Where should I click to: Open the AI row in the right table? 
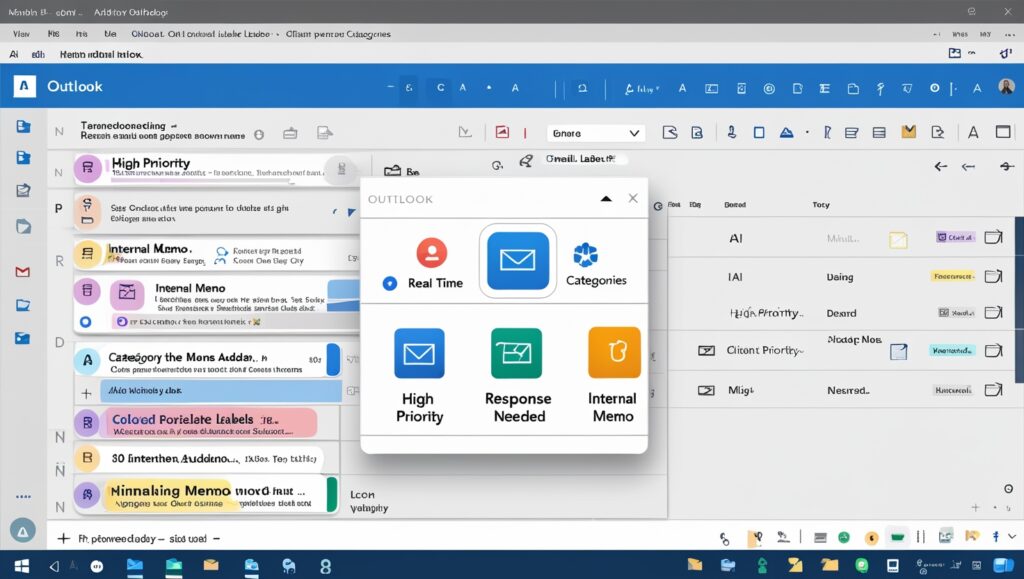pos(842,238)
